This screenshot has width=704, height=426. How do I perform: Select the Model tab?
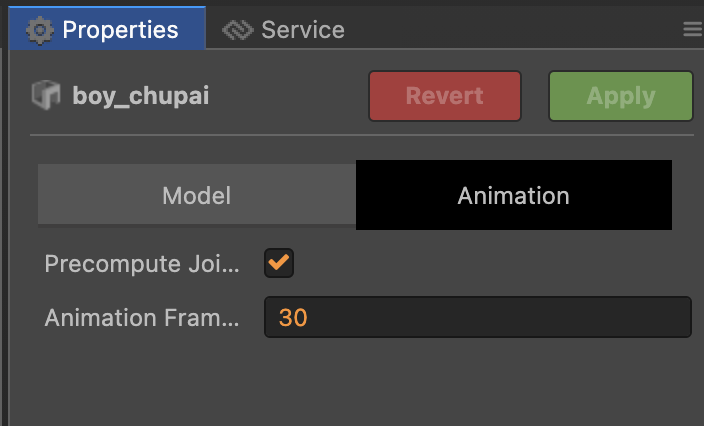pos(196,195)
